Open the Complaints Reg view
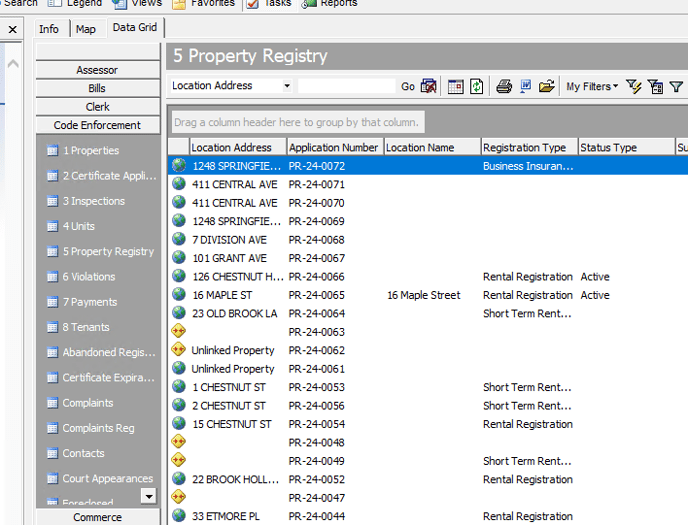 [91, 428]
